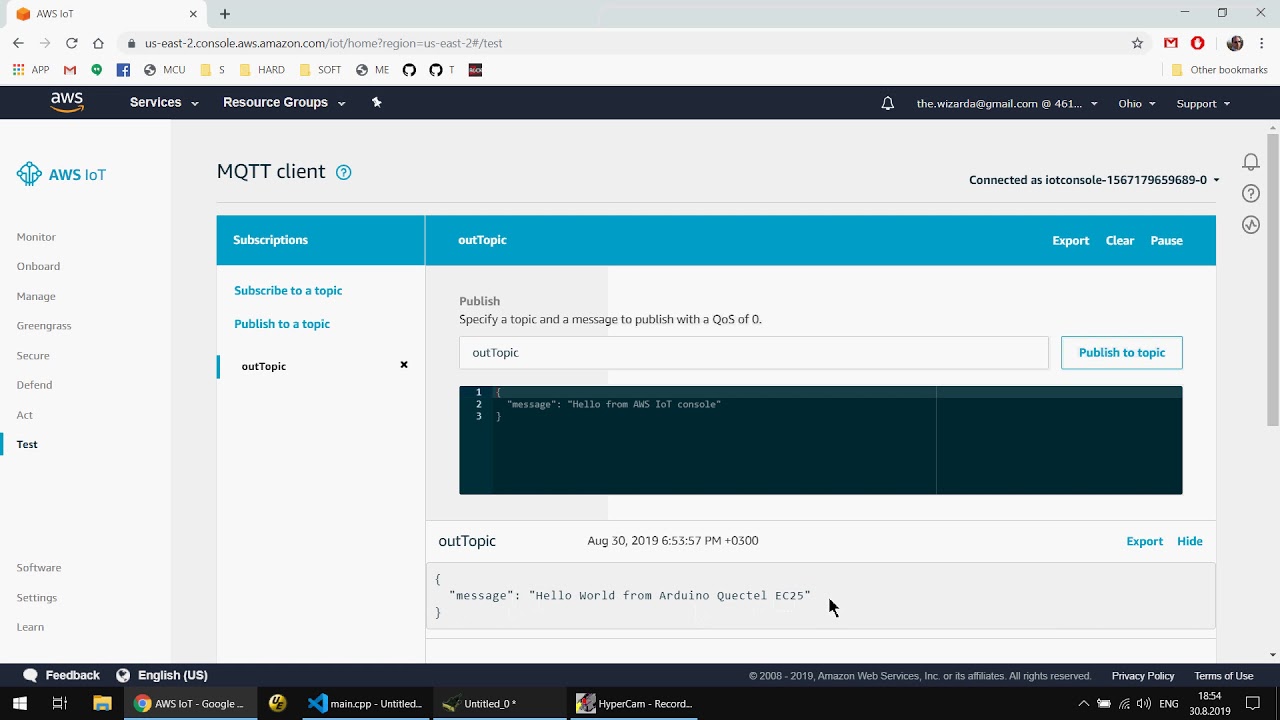Expand the Services dropdown menu
This screenshot has width=1280, height=720.
[x=164, y=102]
